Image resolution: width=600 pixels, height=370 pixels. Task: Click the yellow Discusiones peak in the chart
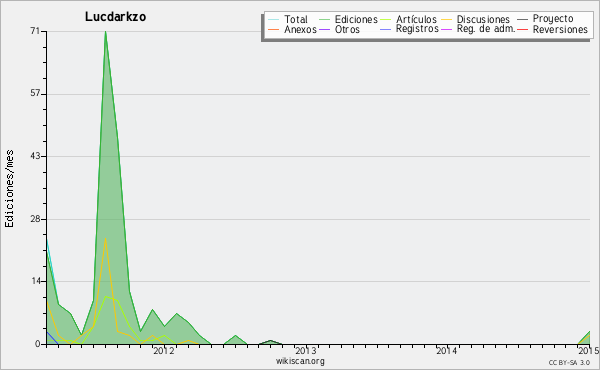coord(105,239)
